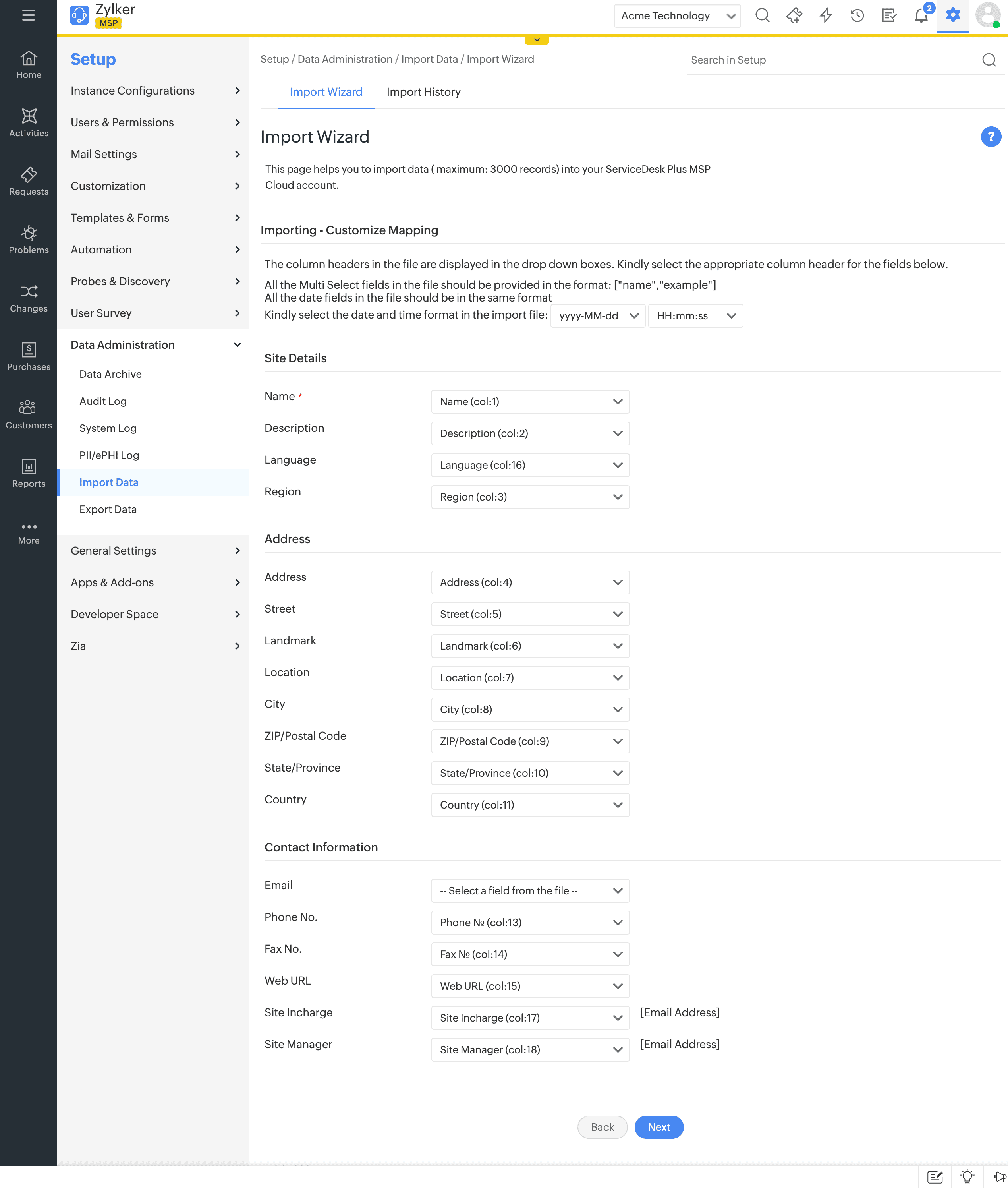
Task: Open the notifications bell icon
Action: [x=921, y=15]
